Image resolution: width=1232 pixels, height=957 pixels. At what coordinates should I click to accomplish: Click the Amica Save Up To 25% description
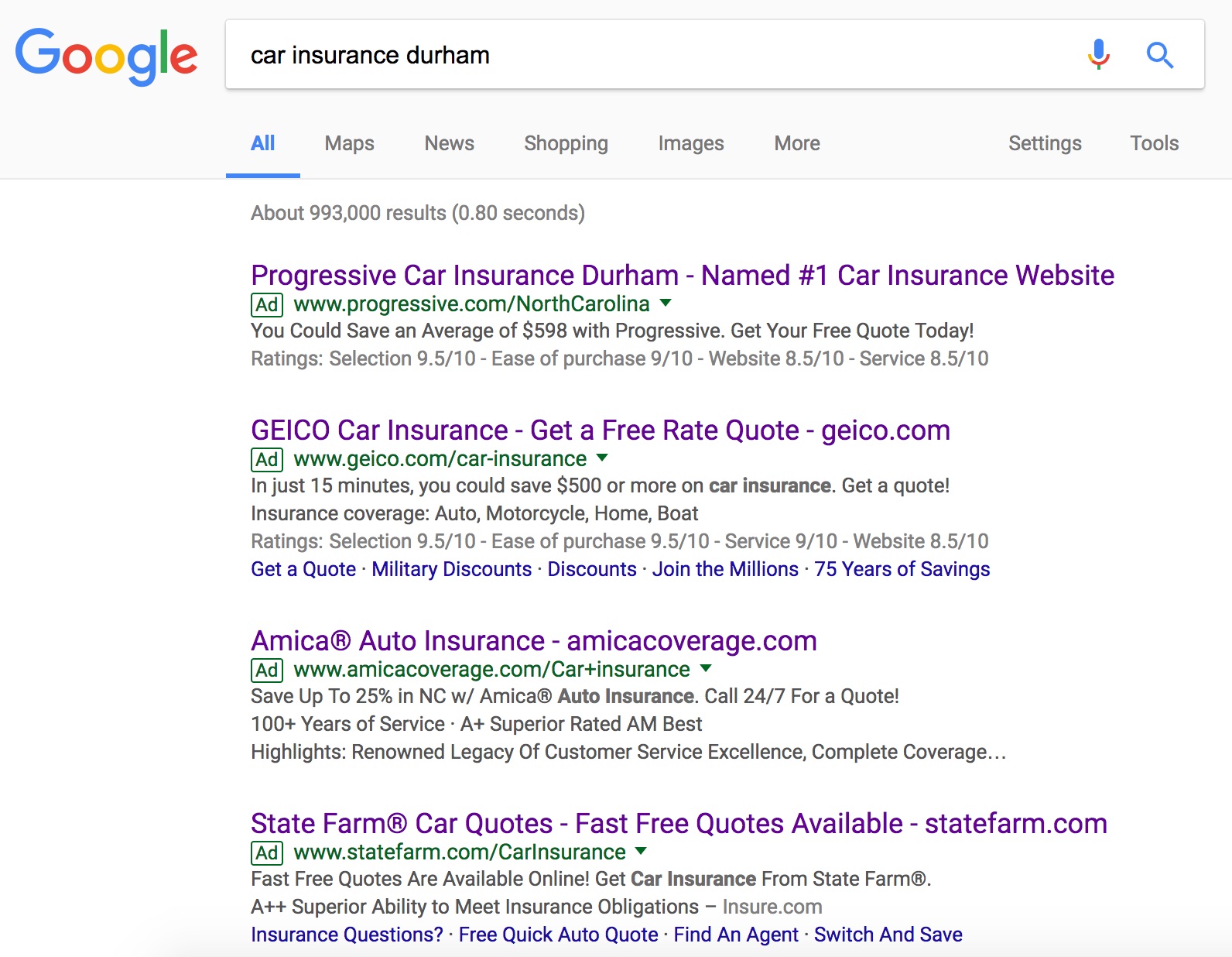tap(575, 696)
